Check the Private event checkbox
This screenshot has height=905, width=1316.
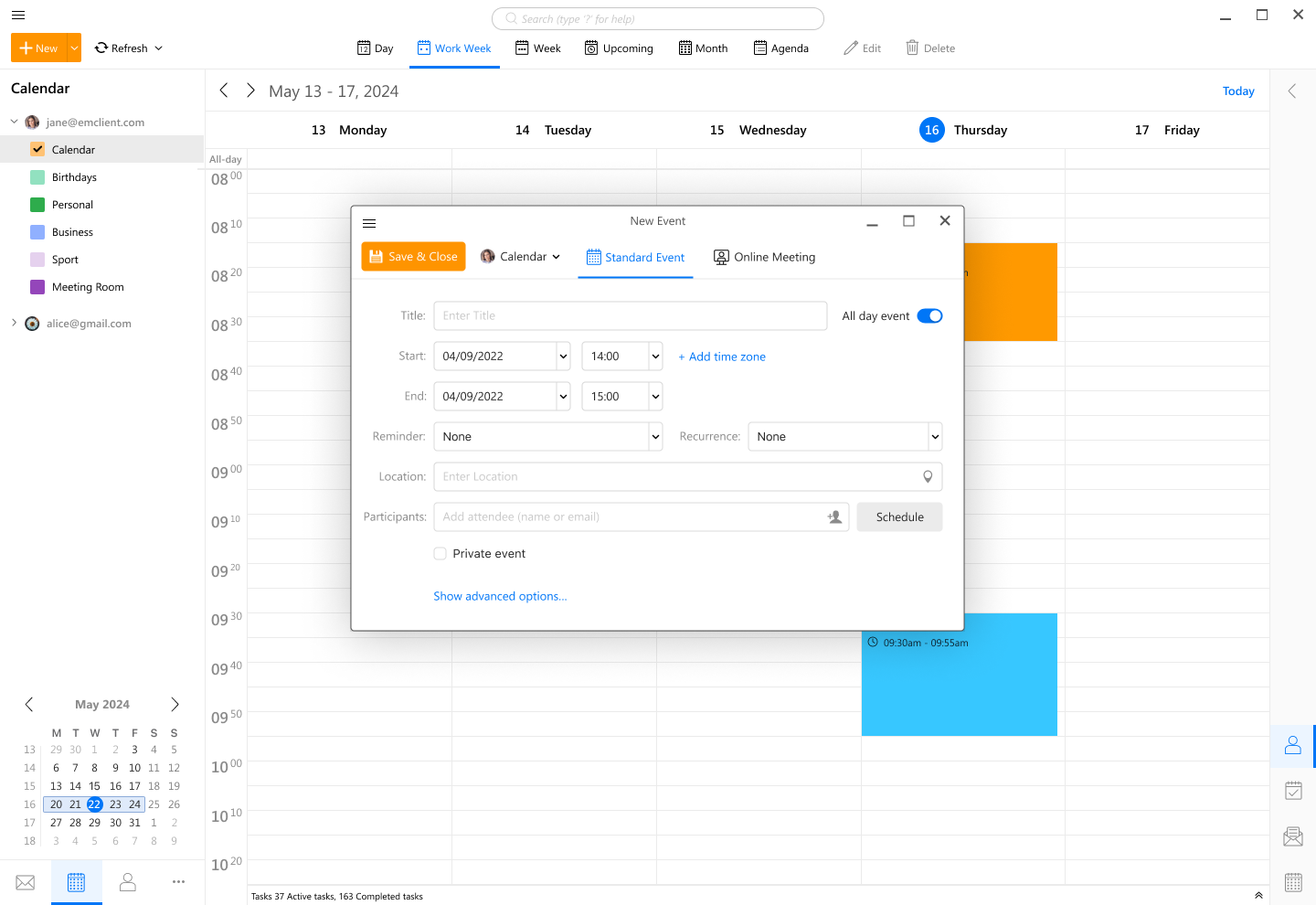click(440, 554)
